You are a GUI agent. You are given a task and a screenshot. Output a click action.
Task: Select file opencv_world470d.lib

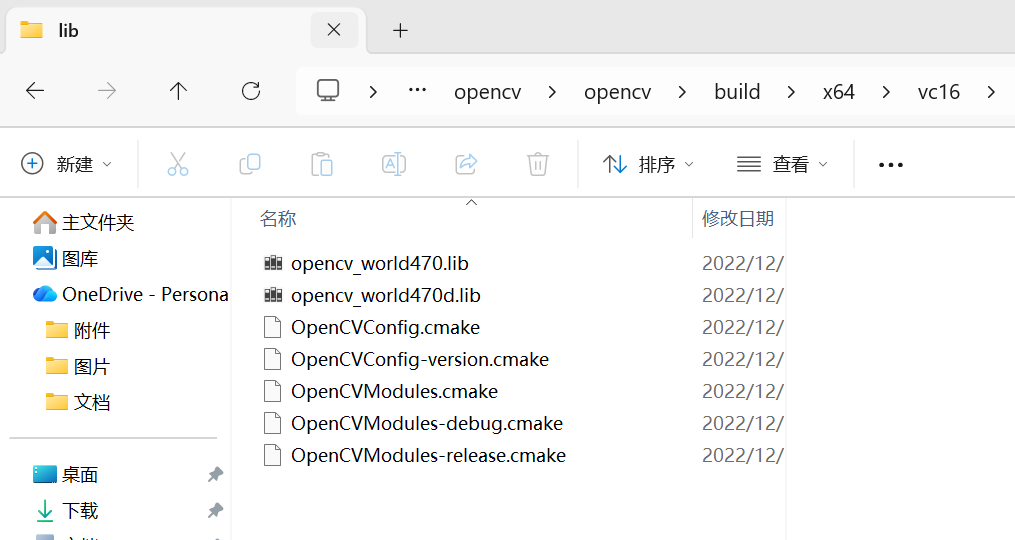[386, 295]
